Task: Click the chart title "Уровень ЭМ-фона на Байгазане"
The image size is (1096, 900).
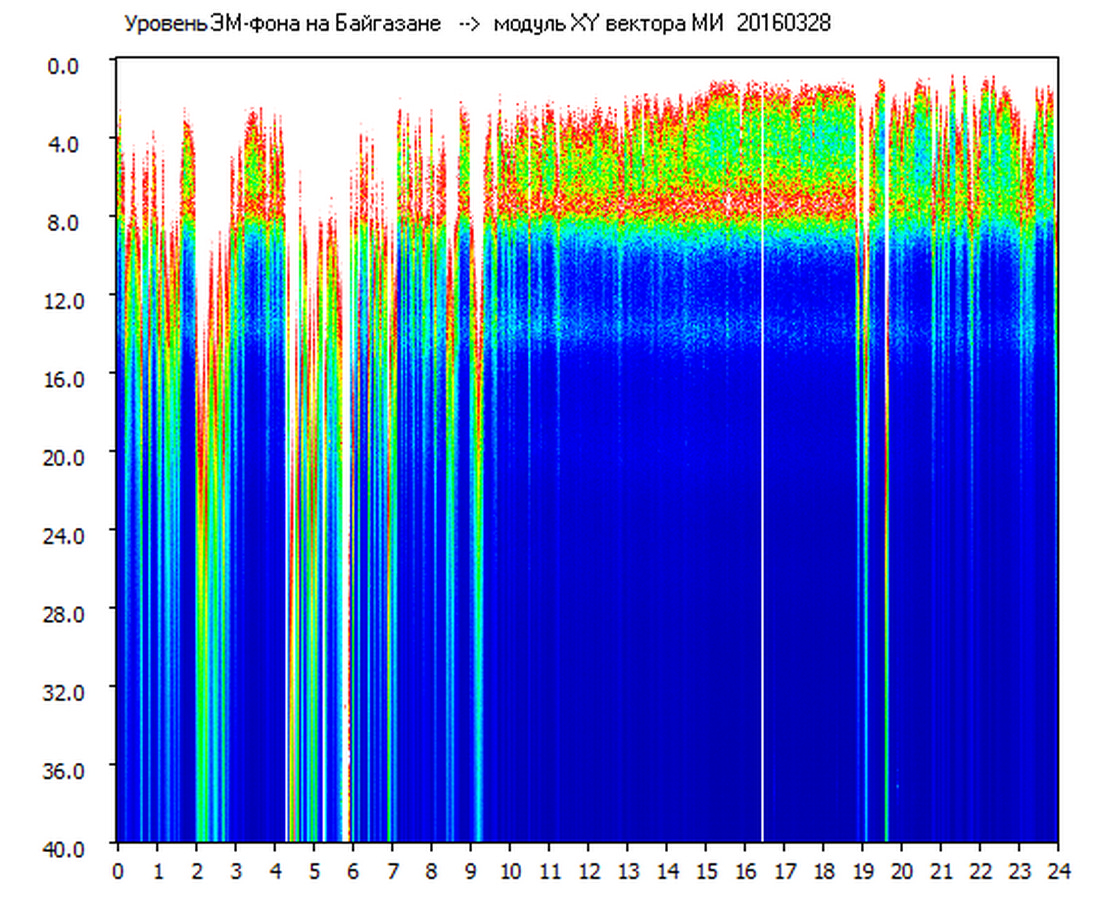Action: tap(282, 24)
